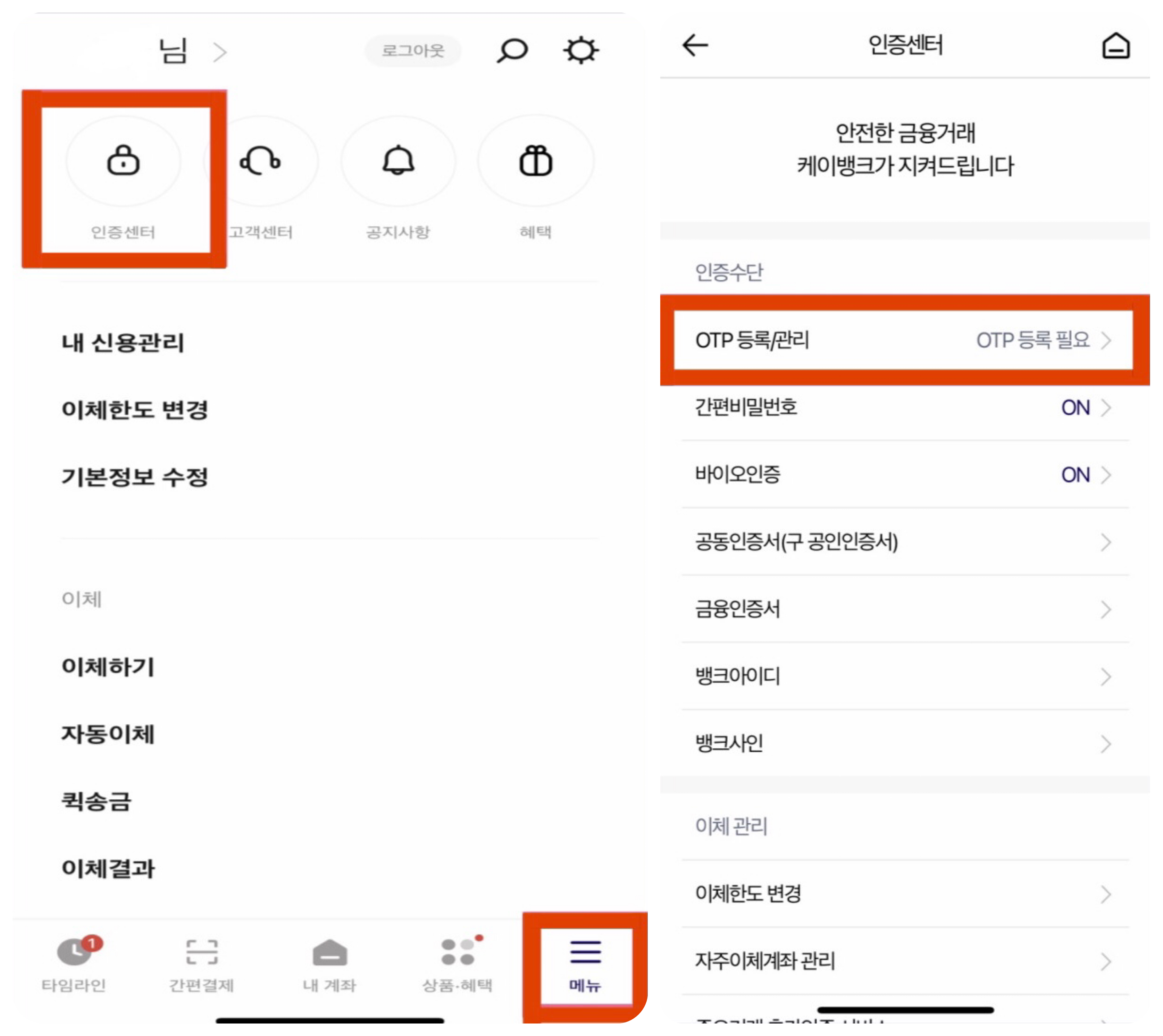Tap the search magnifier icon
The image size is (1163, 1036).
coord(512,50)
